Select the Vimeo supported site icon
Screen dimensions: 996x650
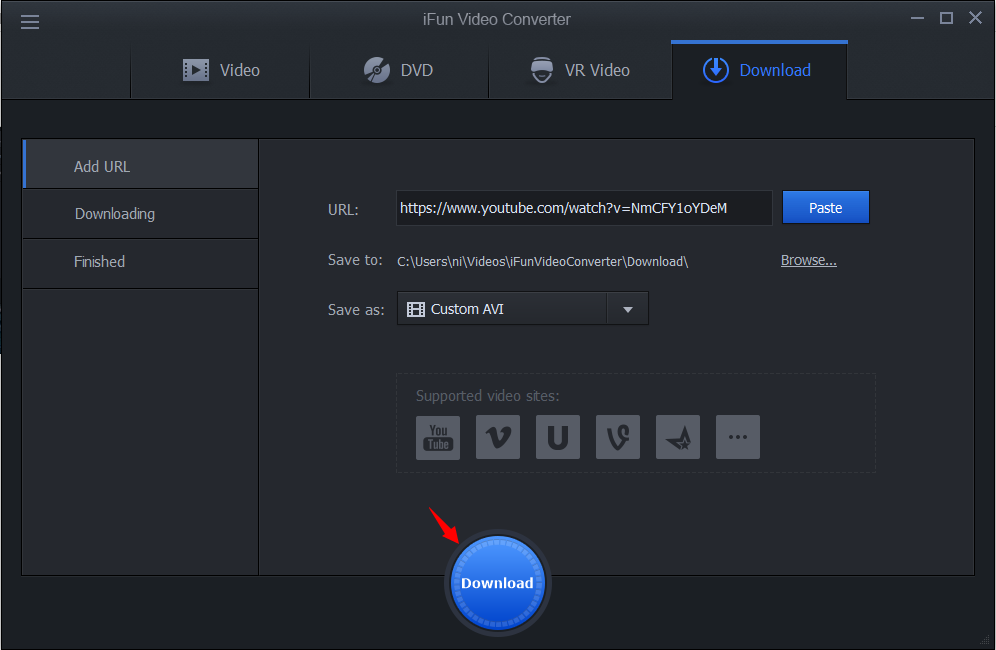click(498, 437)
